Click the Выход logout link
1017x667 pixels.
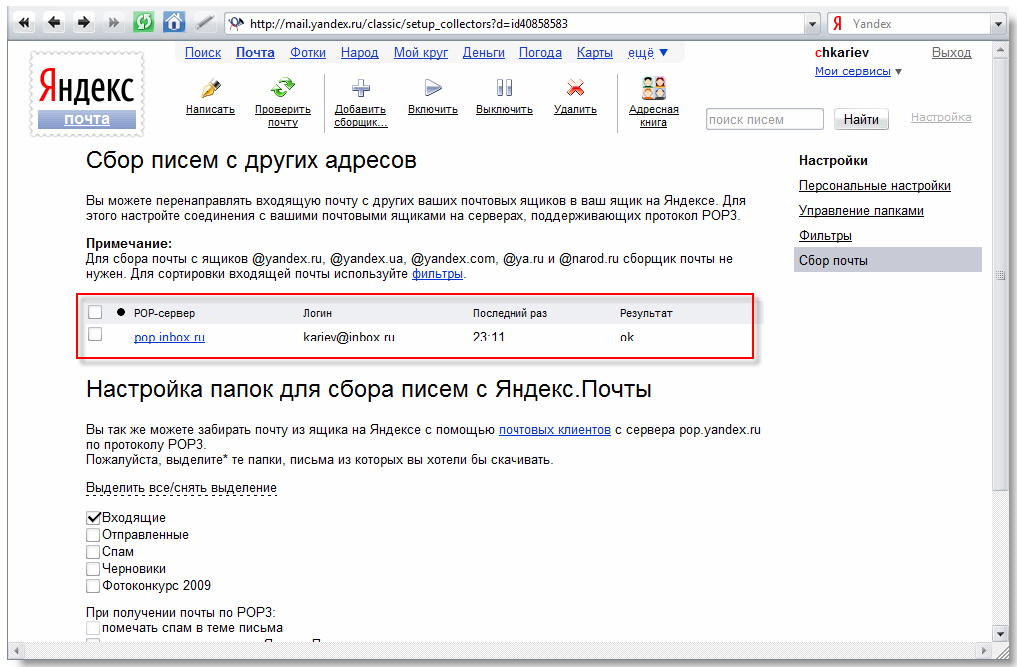coord(951,53)
